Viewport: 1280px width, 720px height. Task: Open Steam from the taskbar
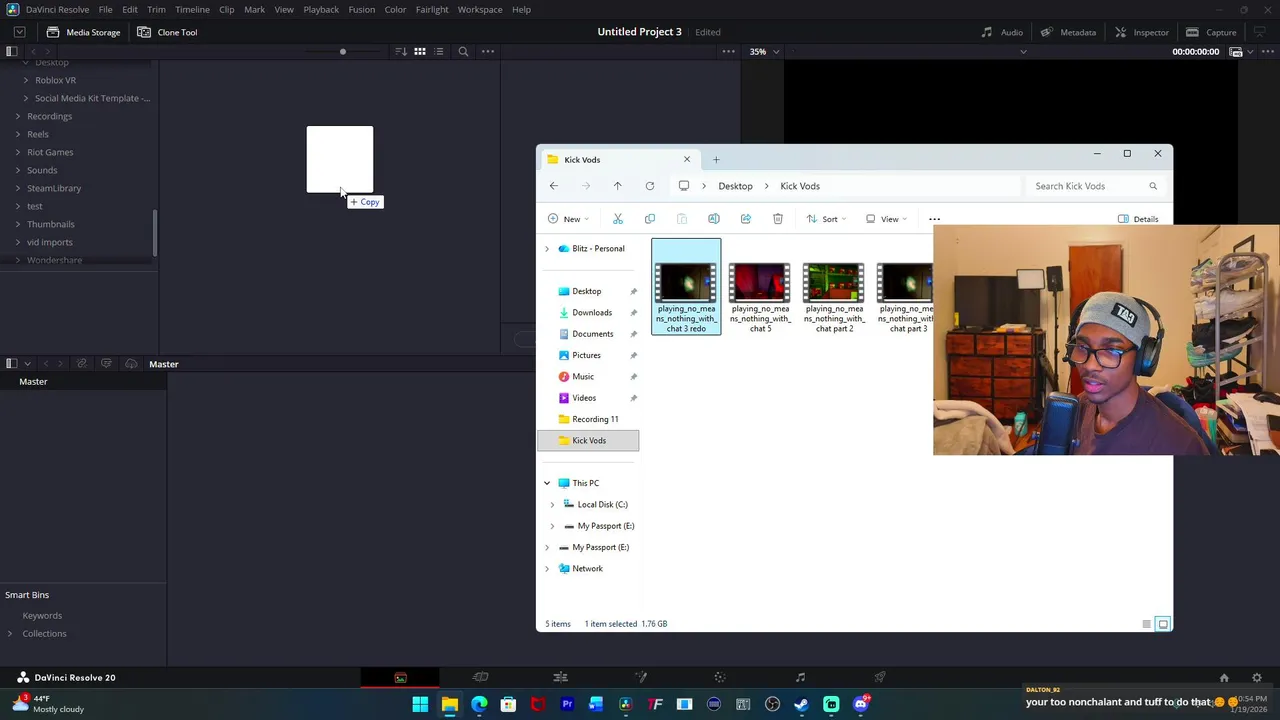801,704
